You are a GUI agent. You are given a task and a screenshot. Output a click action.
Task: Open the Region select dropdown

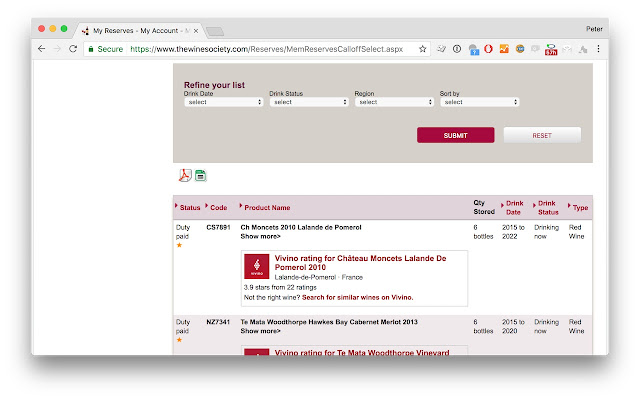tap(394, 102)
